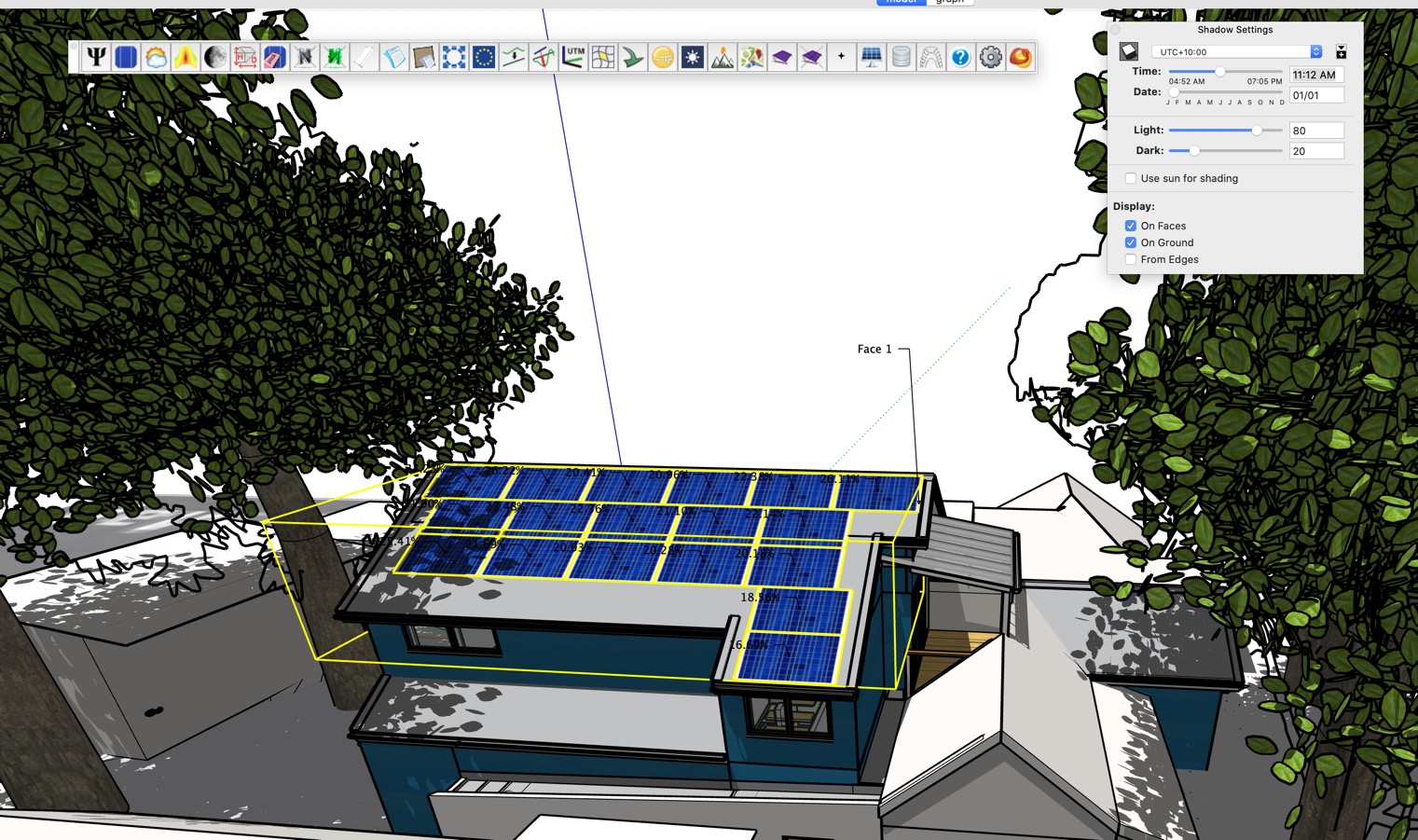Click the green curved arrow icon

[x=633, y=58]
